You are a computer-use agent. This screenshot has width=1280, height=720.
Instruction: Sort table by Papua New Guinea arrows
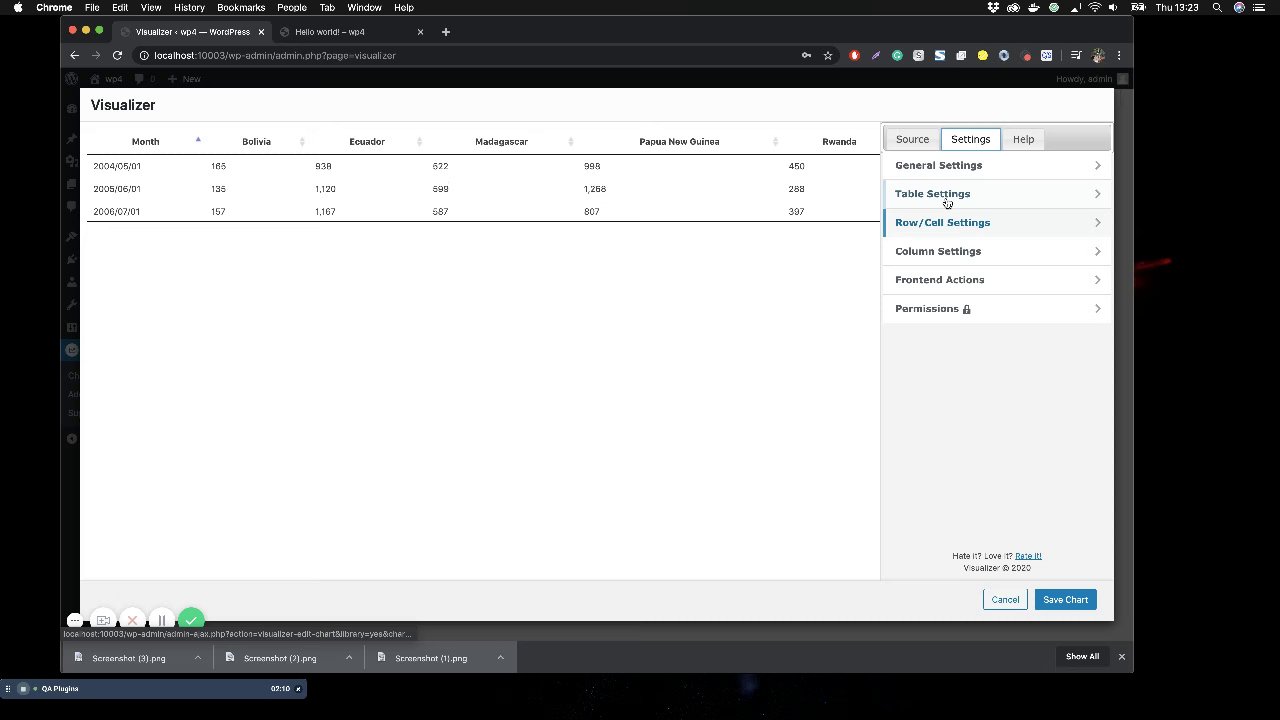coord(775,141)
